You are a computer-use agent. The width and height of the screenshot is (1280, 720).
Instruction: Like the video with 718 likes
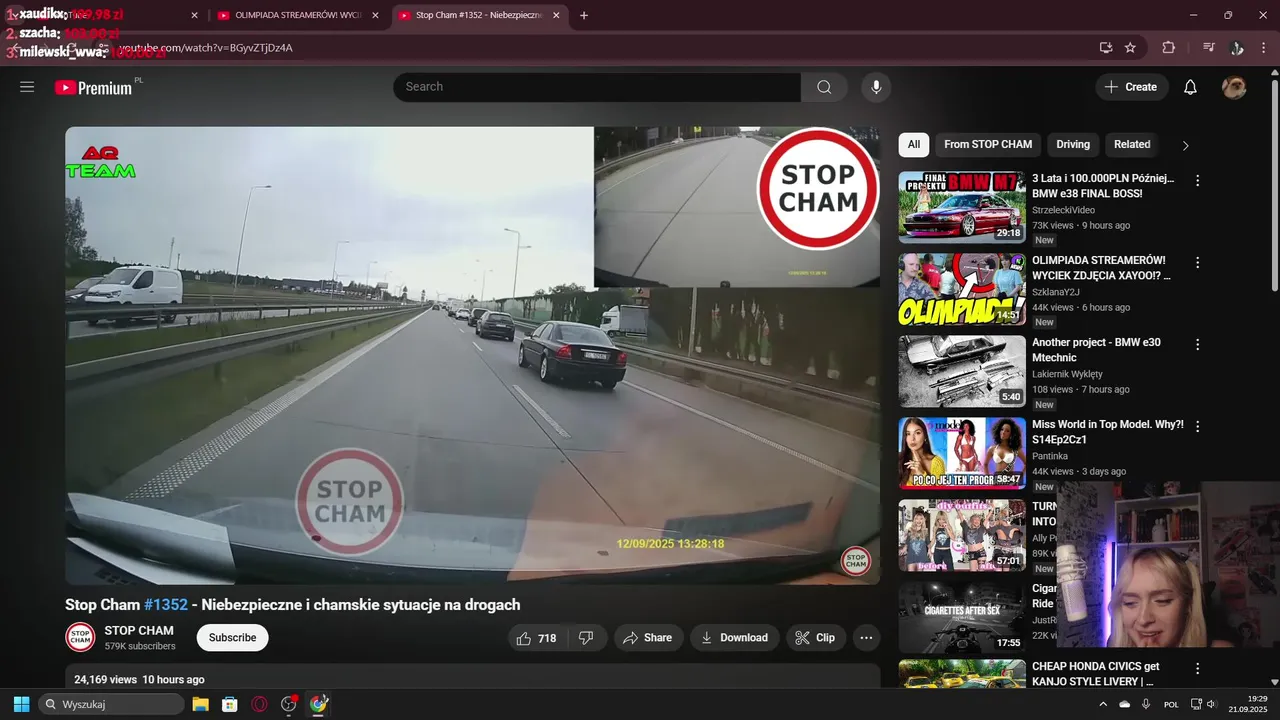pos(536,638)
